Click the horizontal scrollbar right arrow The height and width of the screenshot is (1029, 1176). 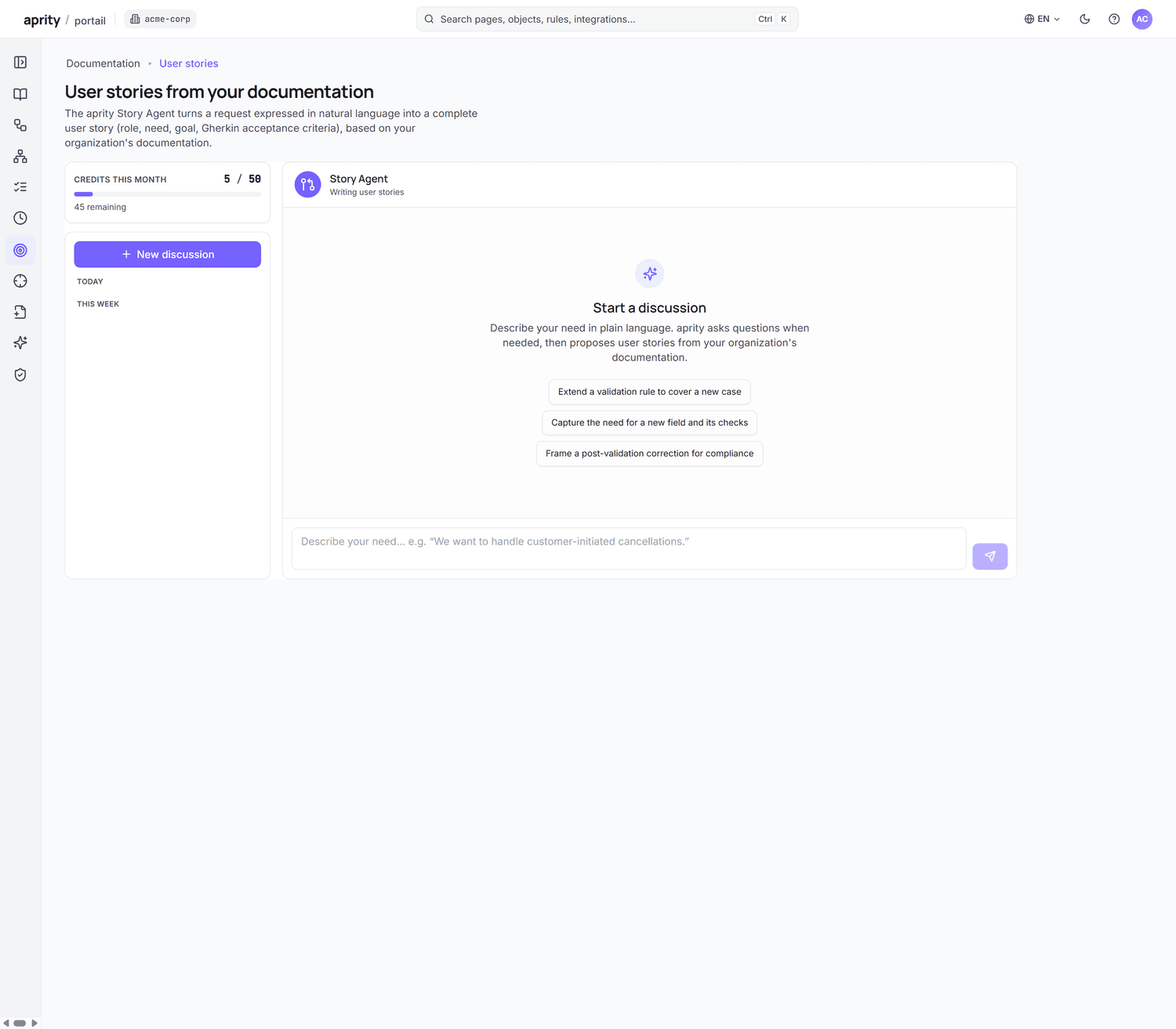tap(34, 1023)
